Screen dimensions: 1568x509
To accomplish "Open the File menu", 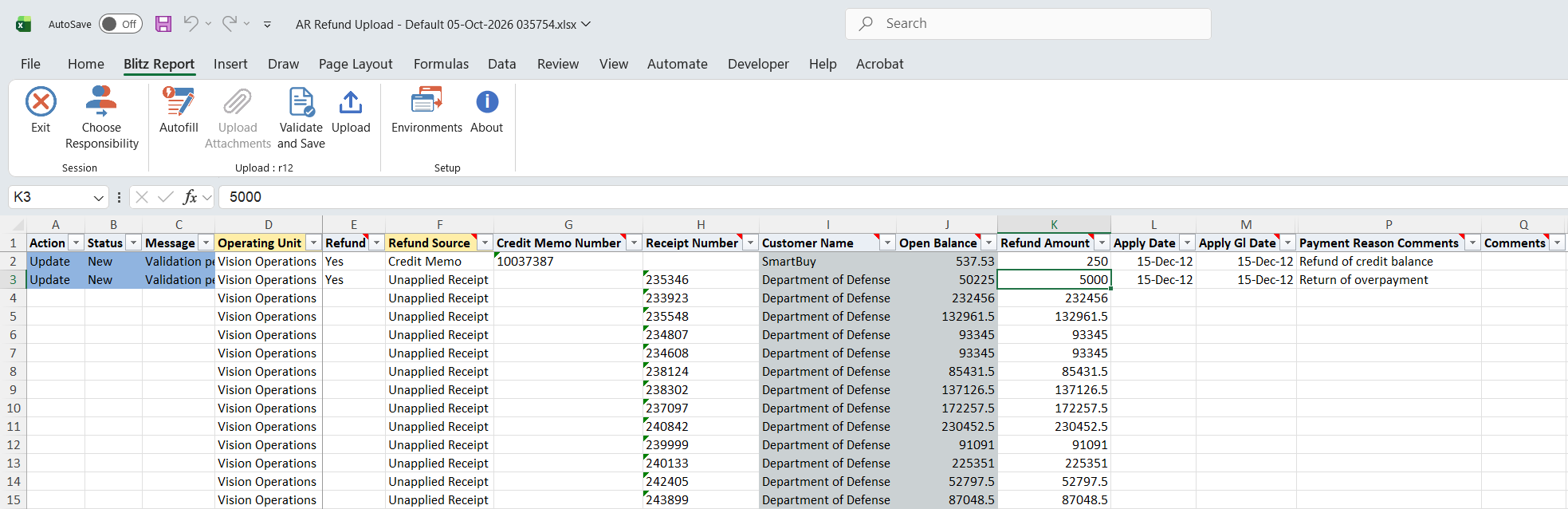I will pos(30,64).
